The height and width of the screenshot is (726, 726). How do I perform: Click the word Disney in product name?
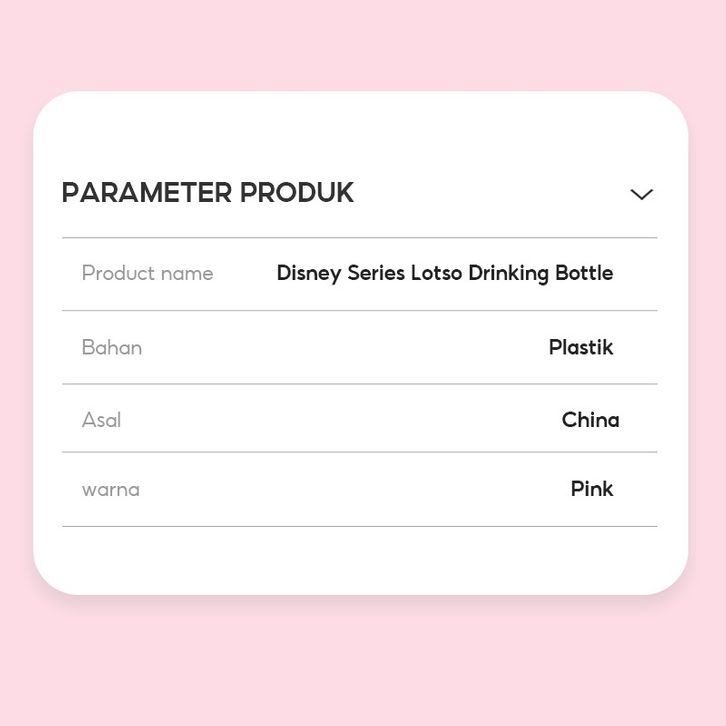pos(308,273)
